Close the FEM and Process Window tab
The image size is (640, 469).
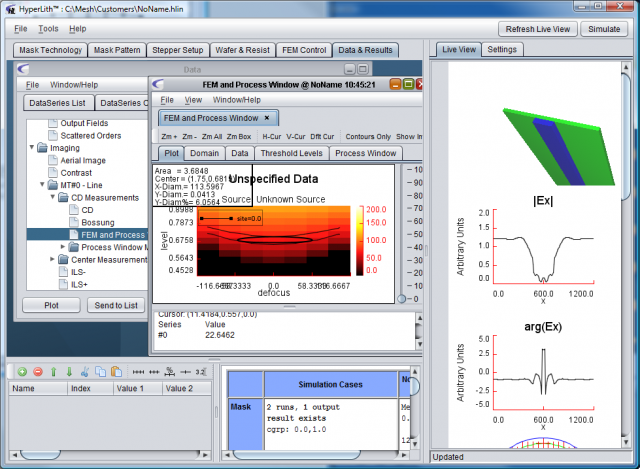pos(267,118)
